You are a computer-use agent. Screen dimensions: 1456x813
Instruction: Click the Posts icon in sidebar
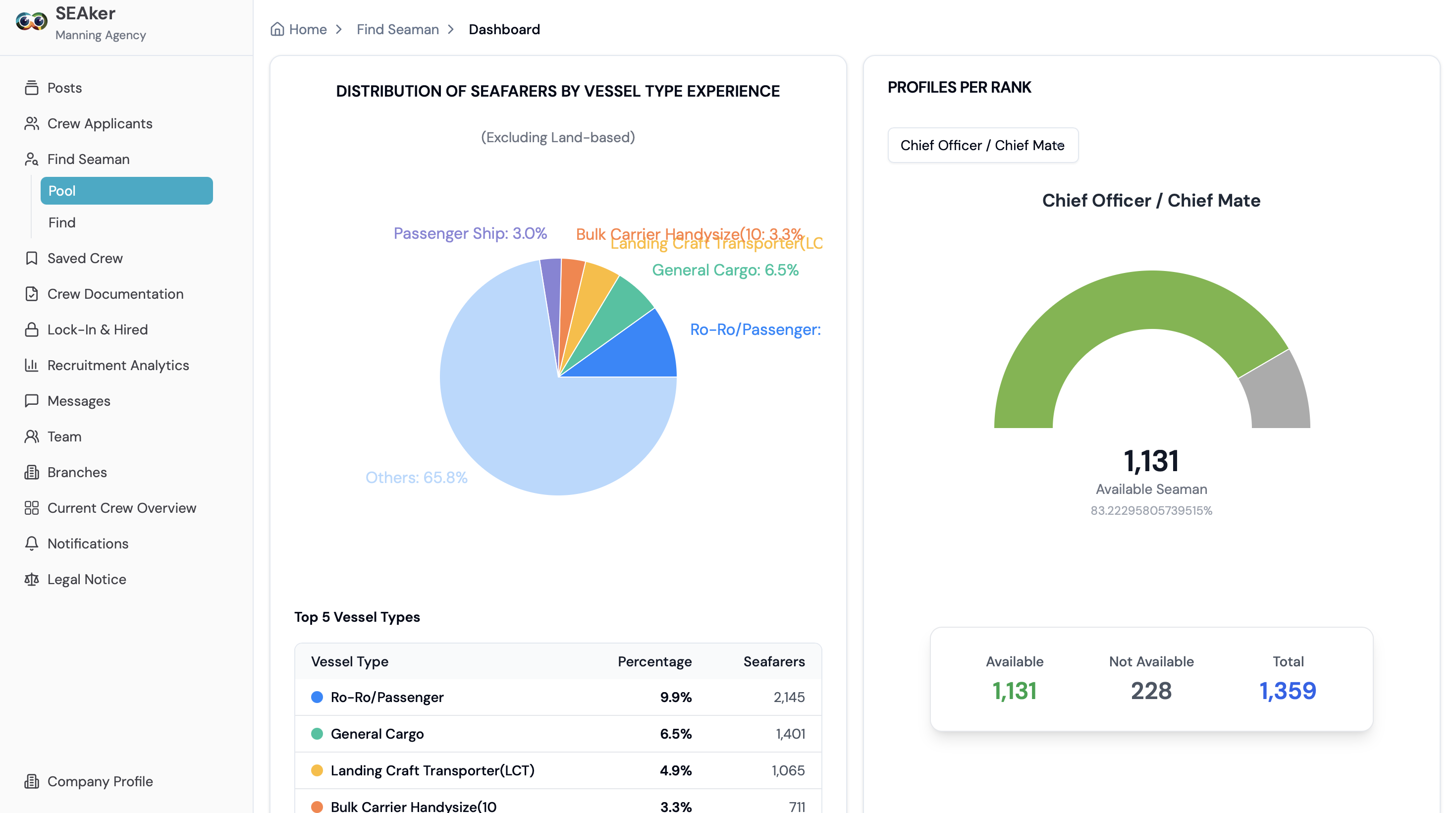click(x=32, y=88)
